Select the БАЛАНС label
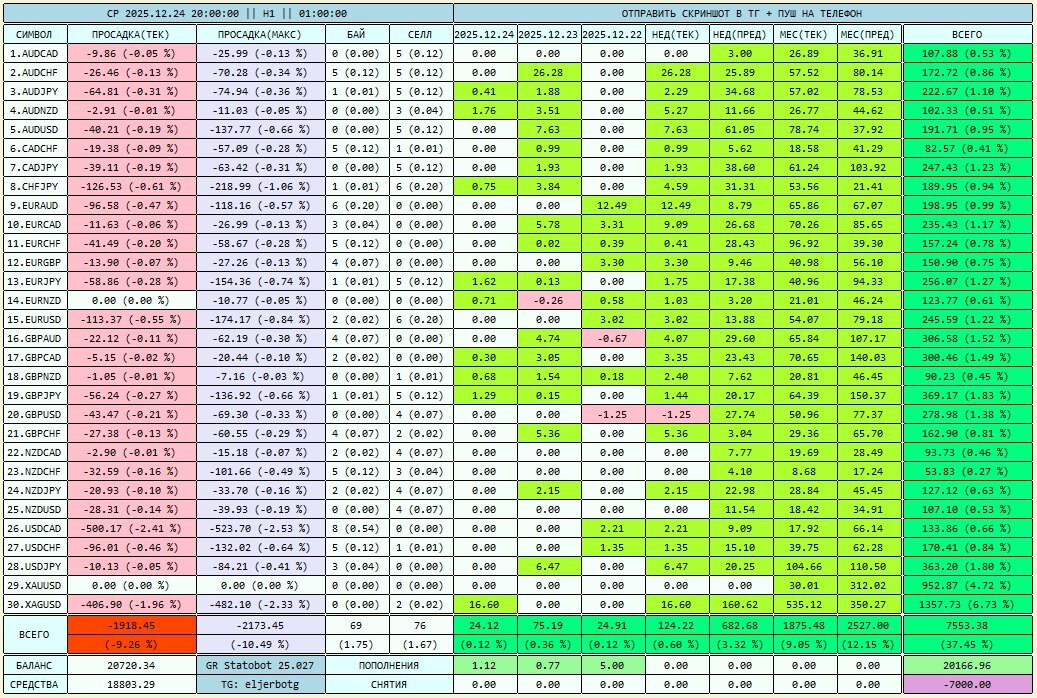Viewport: 1037px width, 698px height. (x=34, y=666)
